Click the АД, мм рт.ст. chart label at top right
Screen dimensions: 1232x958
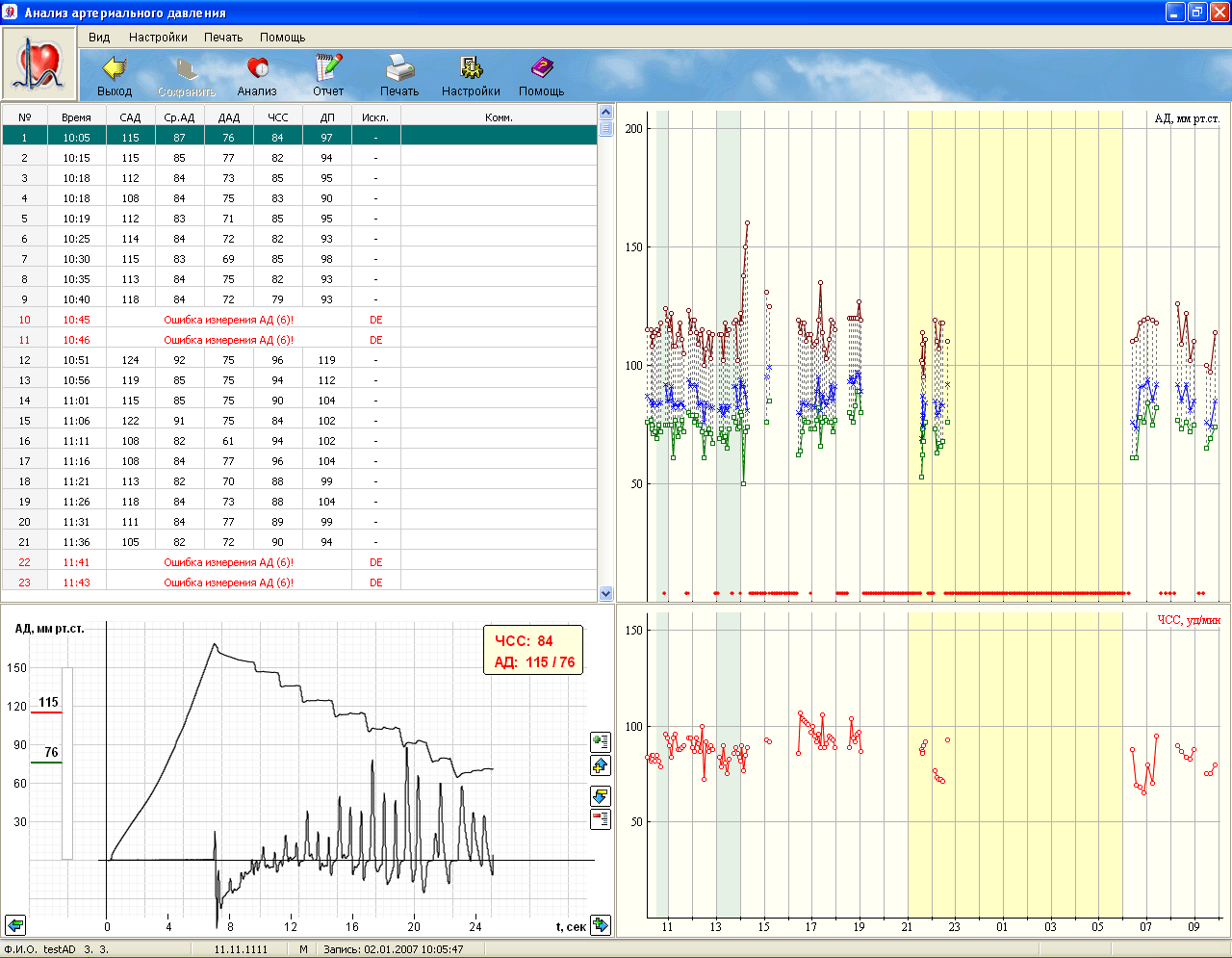point(1187,119)
